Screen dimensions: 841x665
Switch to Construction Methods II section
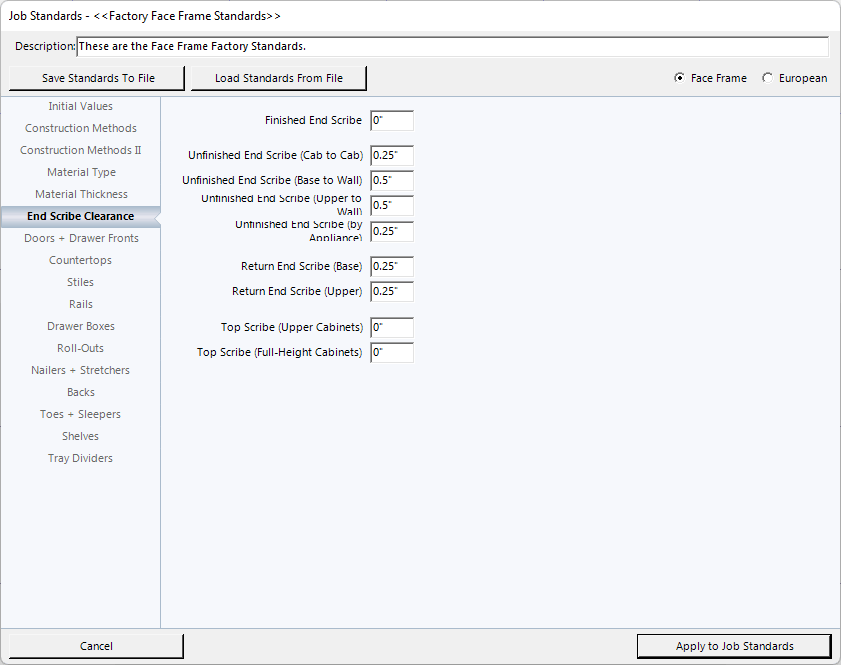tap(80, 150)
